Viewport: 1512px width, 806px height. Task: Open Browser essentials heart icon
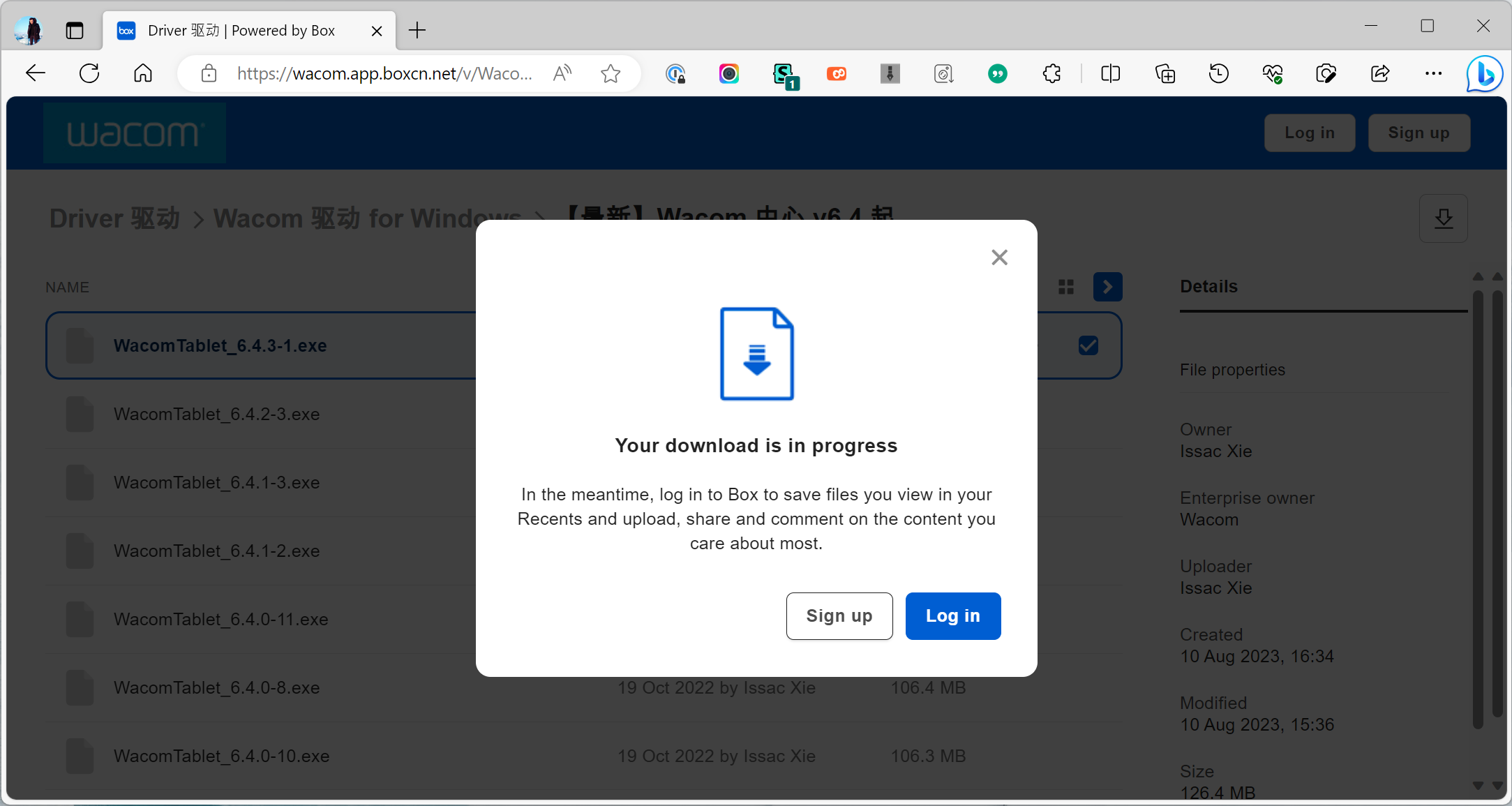[x=1273, y=73]
